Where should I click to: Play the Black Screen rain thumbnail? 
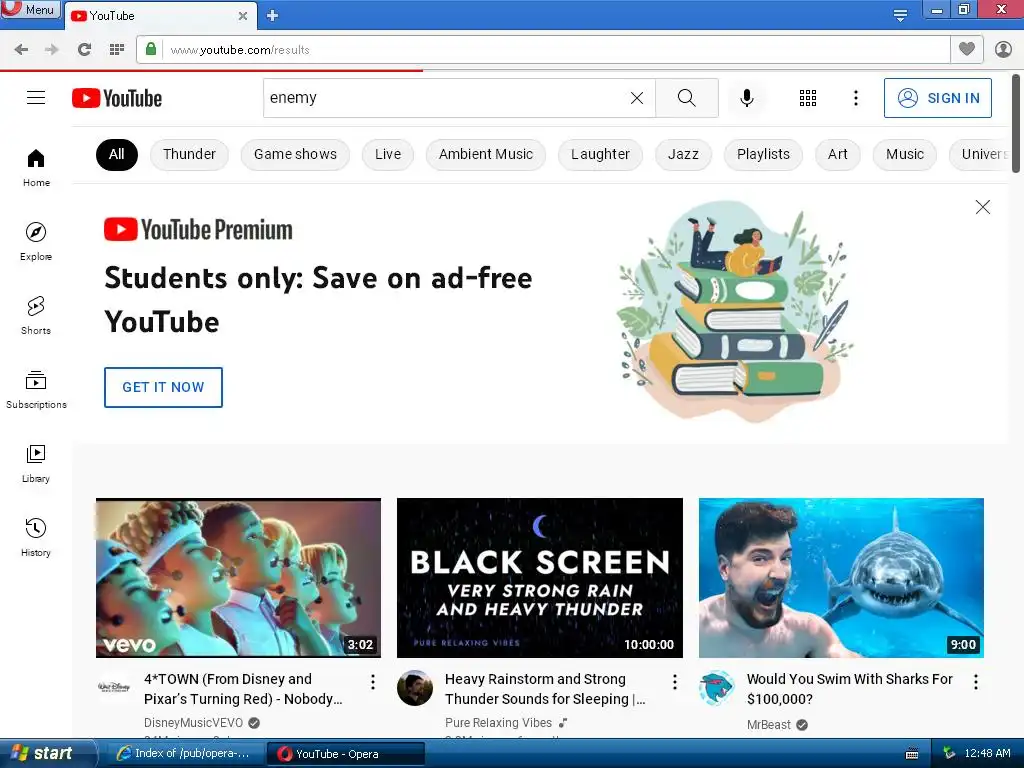pos(540,578)
